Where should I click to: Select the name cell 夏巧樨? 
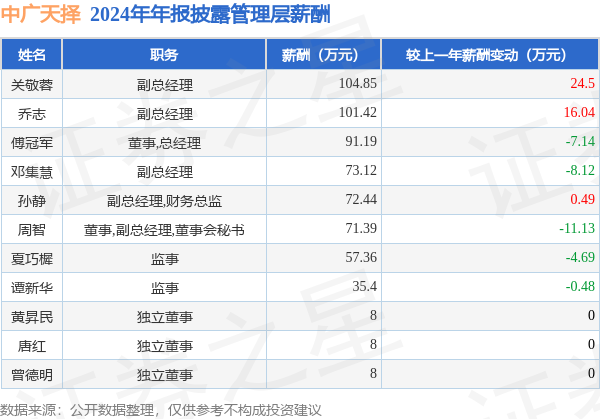pyautogui.click(x=32, y=259)
